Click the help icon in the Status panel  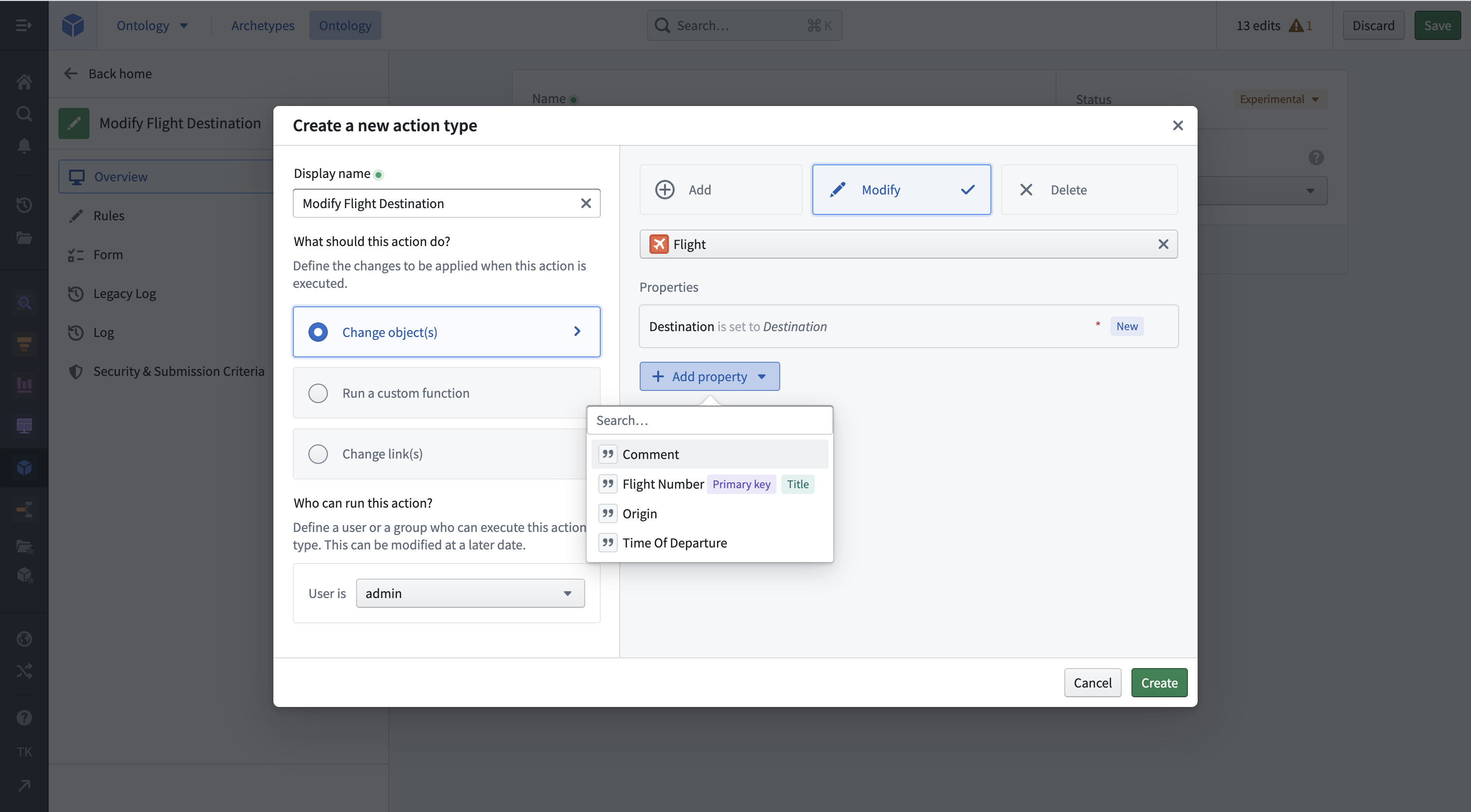coord(1316,158)
